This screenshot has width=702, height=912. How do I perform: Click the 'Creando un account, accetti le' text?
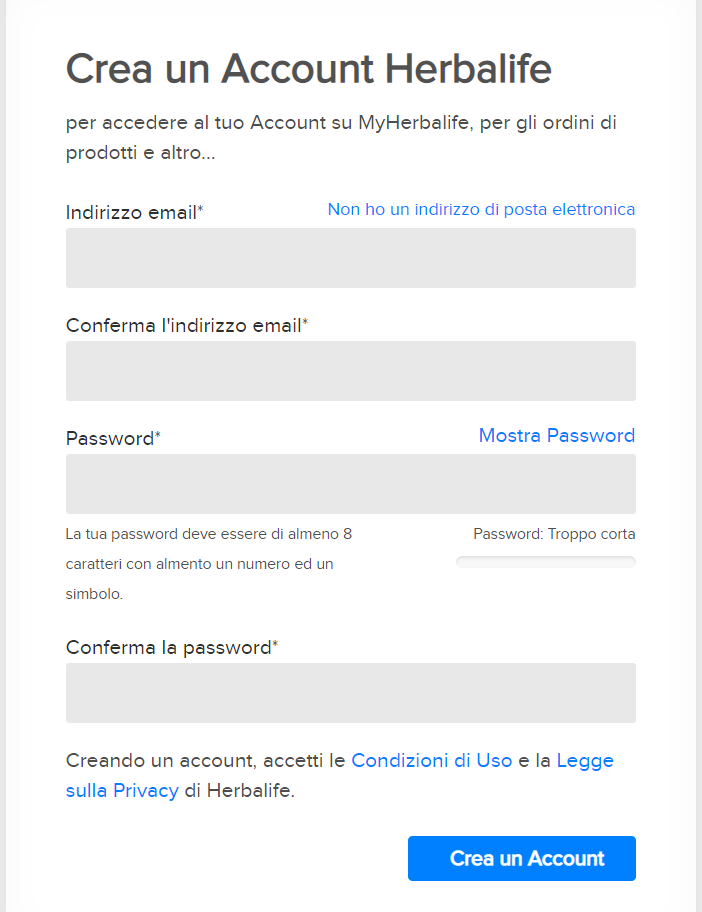tap(205, 760)
